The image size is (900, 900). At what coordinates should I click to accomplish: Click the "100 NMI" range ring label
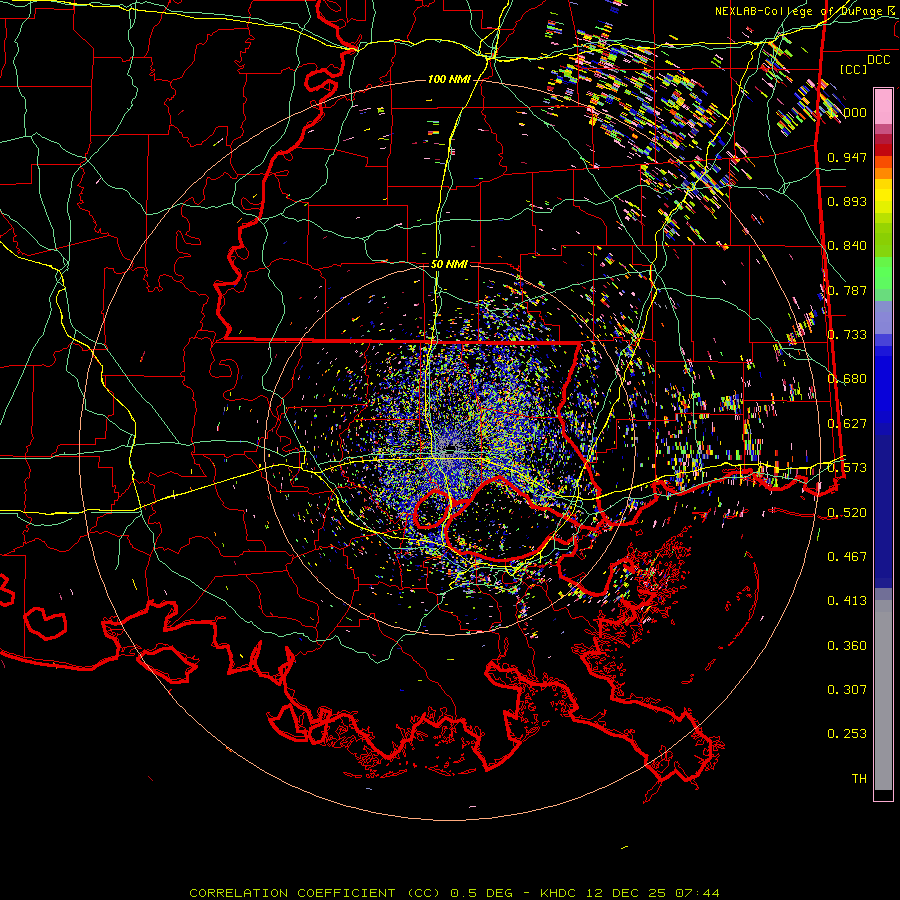pos(449,79)
